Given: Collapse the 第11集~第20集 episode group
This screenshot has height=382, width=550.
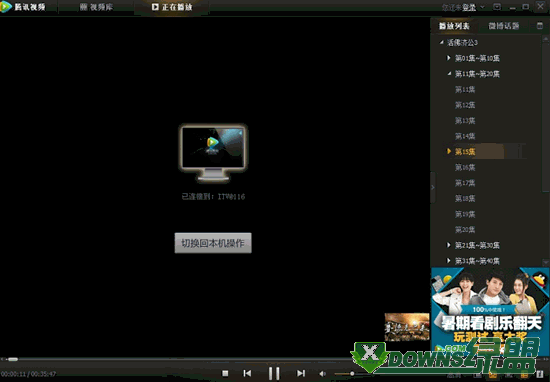Looking at the screenshot, I should [449, 73].
